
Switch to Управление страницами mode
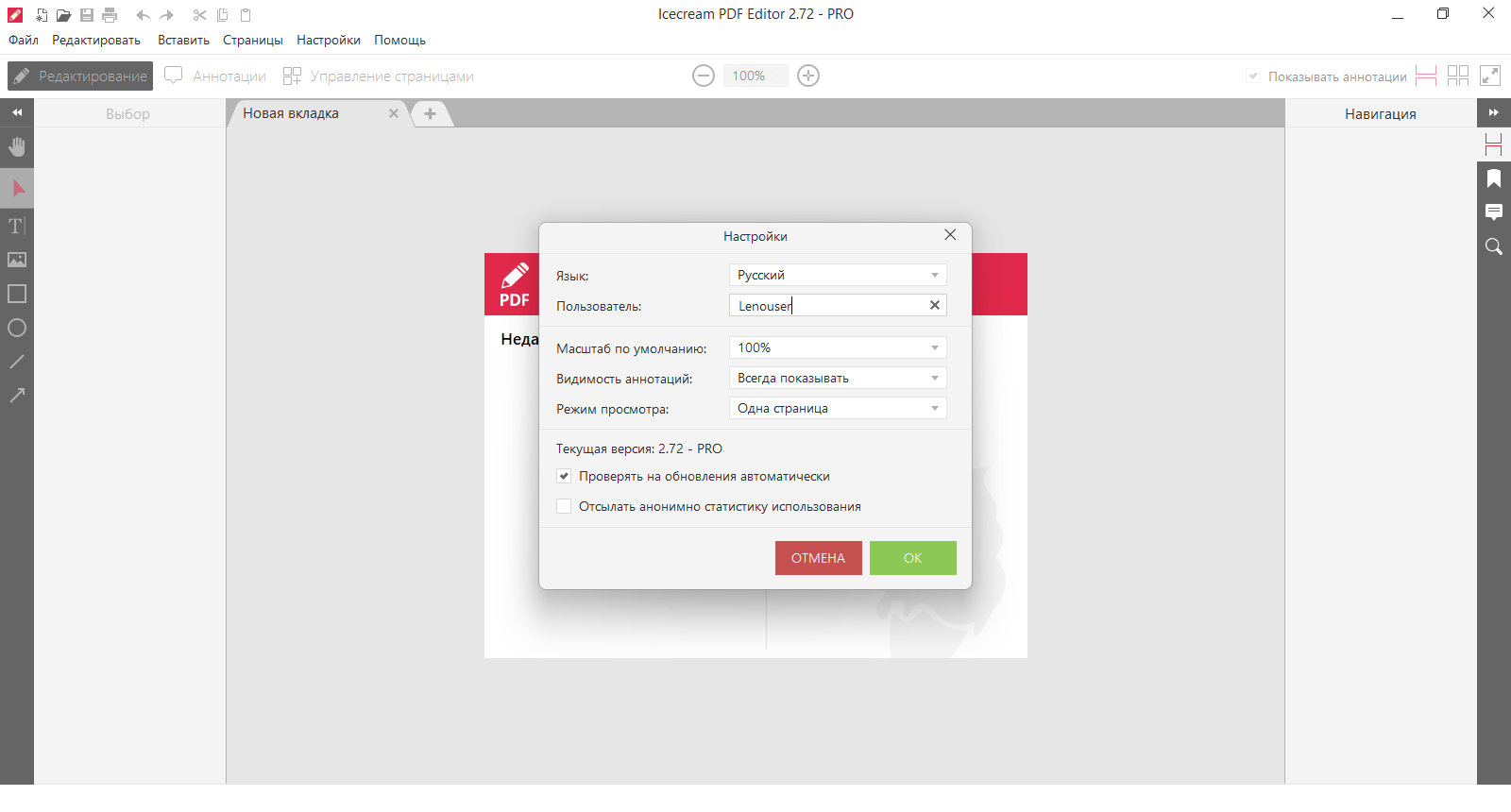point(379,76)
